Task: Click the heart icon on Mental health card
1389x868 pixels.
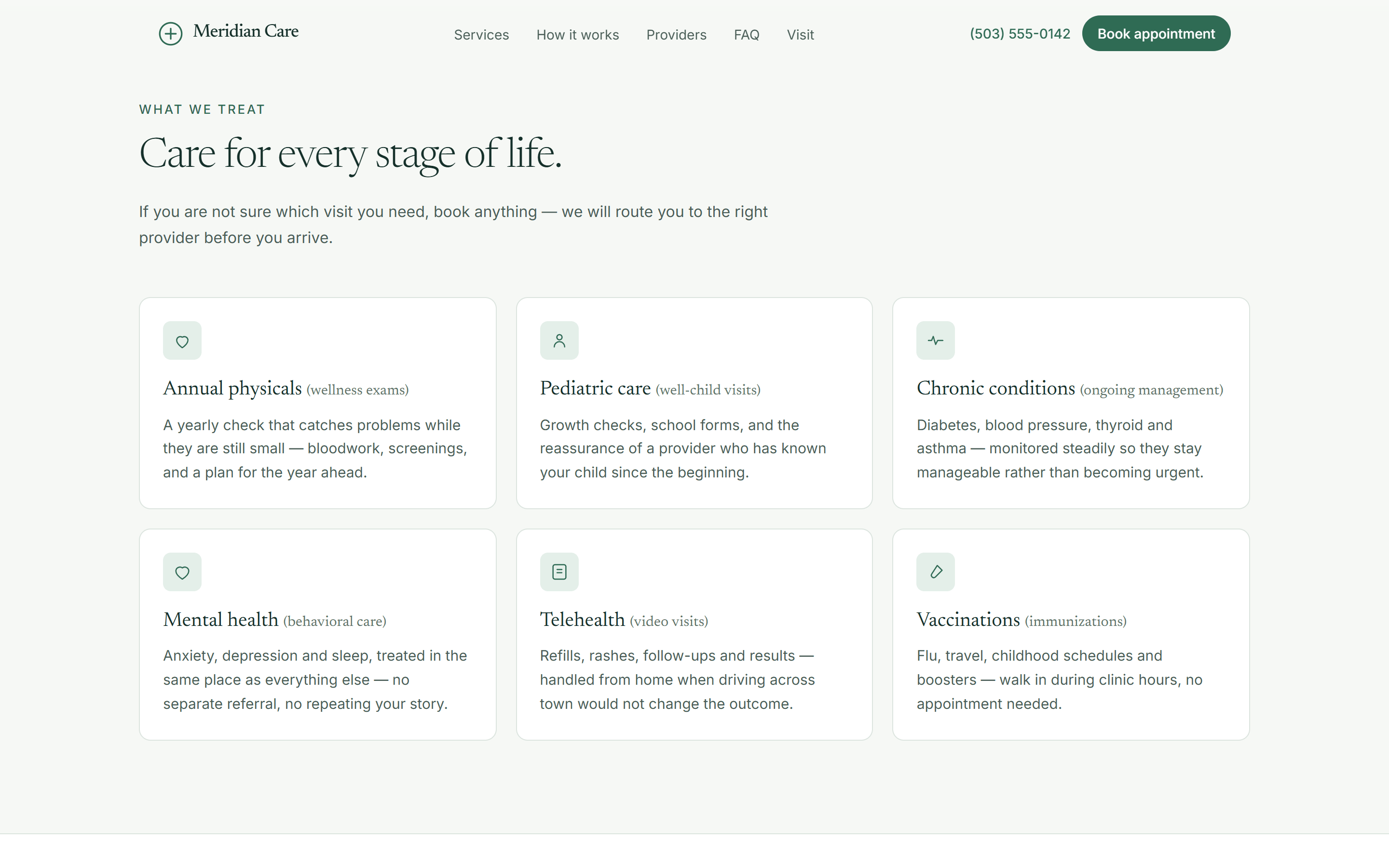Action: [182, 572]
